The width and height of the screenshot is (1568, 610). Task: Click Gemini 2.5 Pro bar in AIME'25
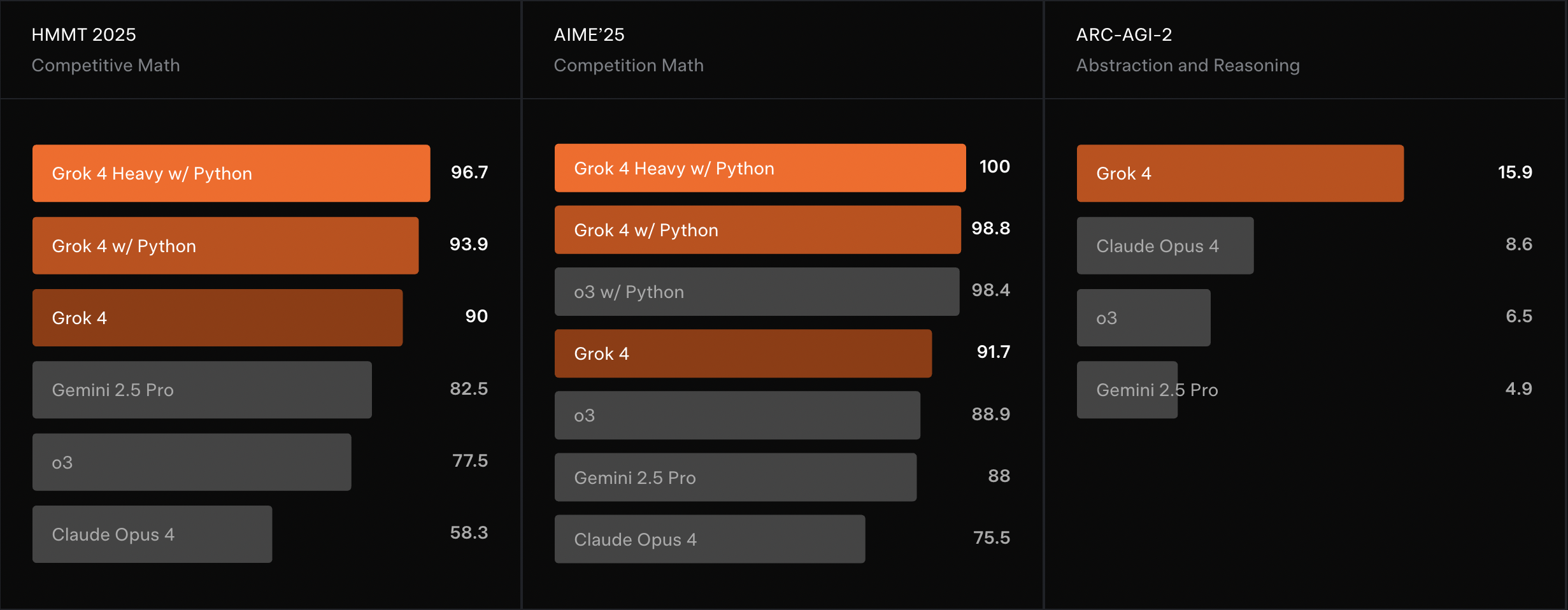click(x=736, y=478)
